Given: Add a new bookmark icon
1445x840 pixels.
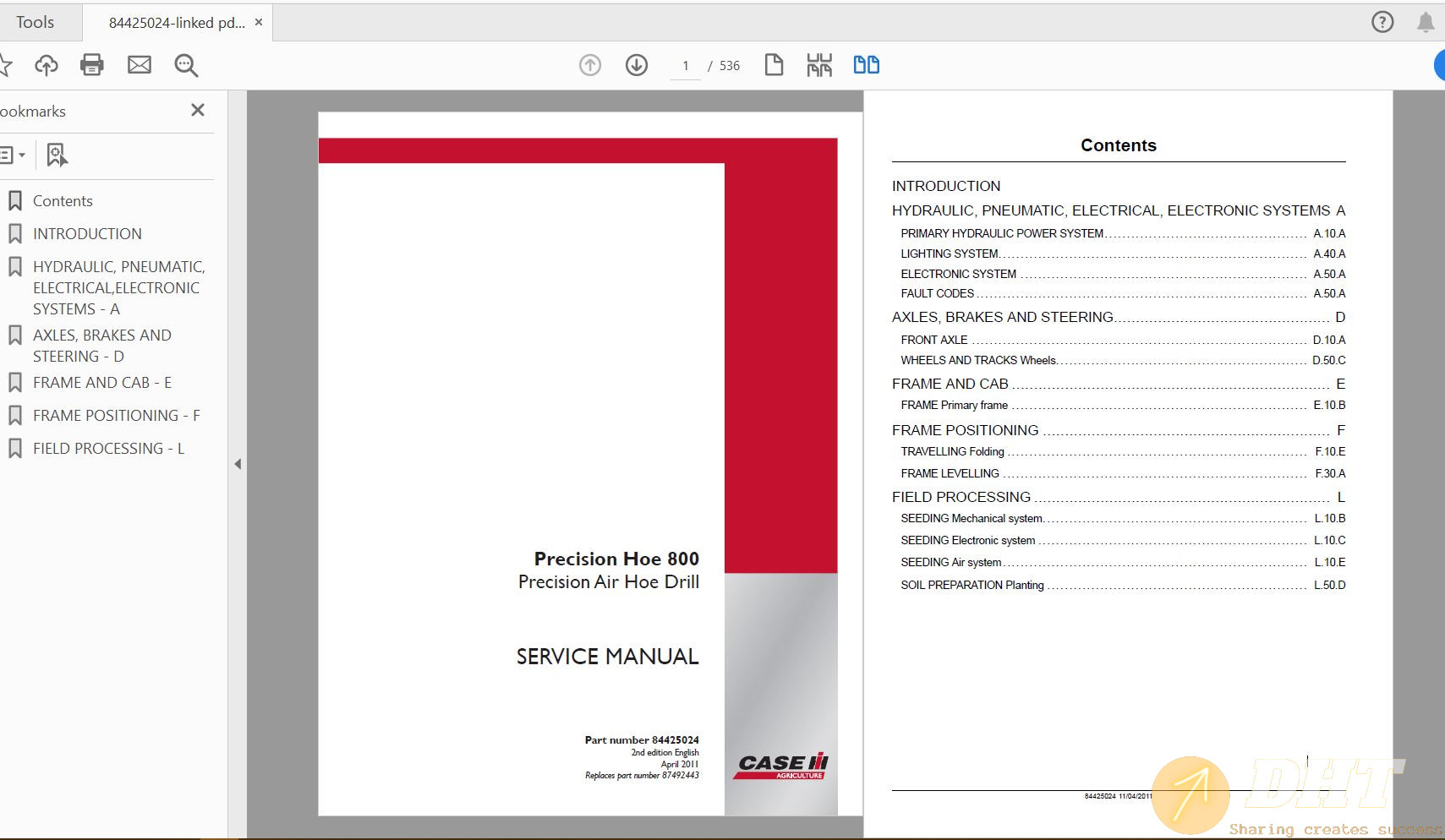Looking at the screenshot, I should point(57,155).
